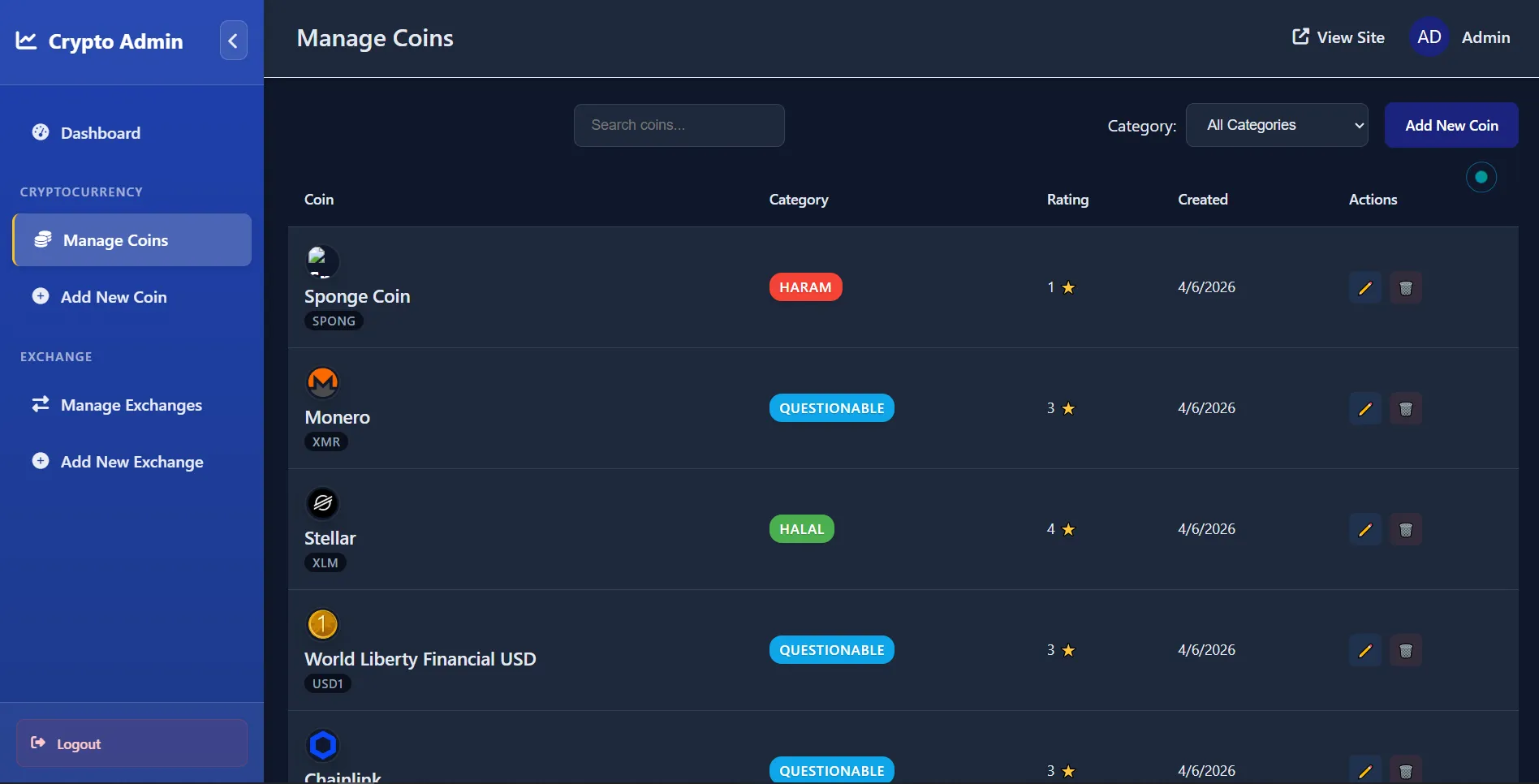Edit Sponge Coin with pencil icon
This screenshot has height=784, width=1539.
[1365, 287]
